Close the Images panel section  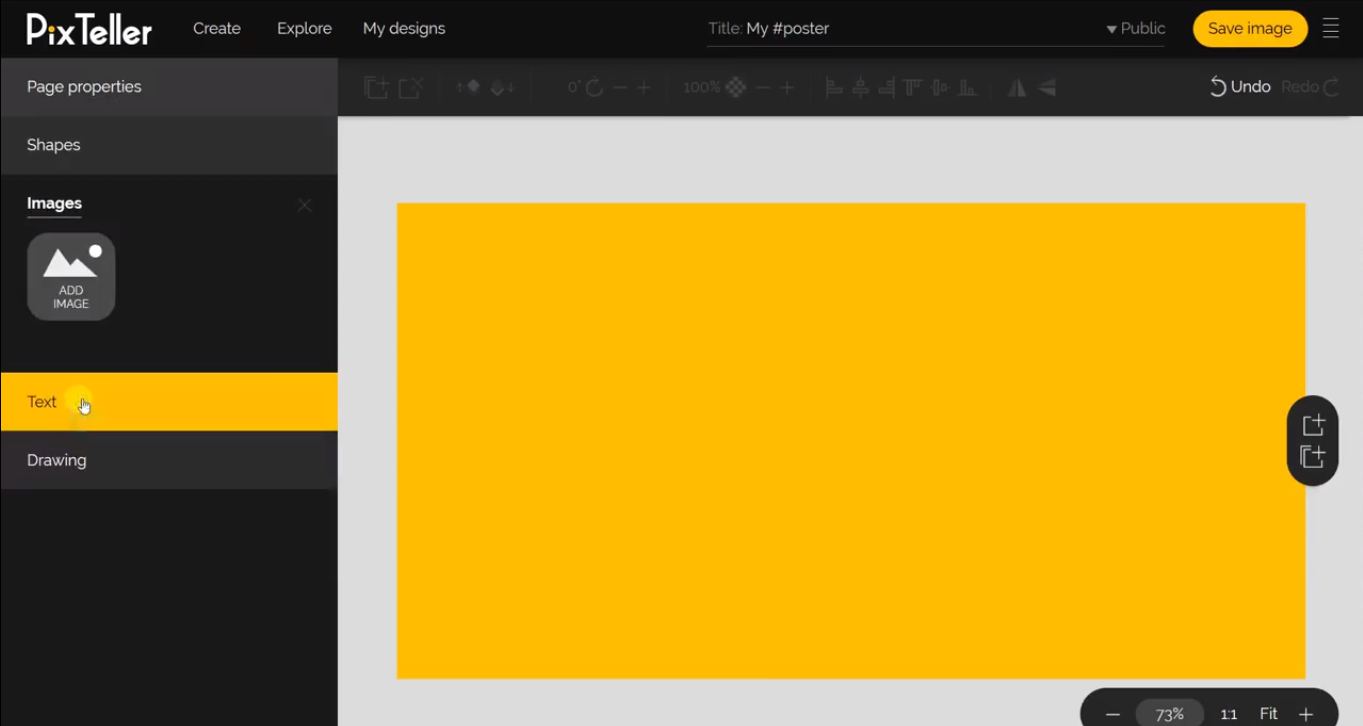coord(305,205)
